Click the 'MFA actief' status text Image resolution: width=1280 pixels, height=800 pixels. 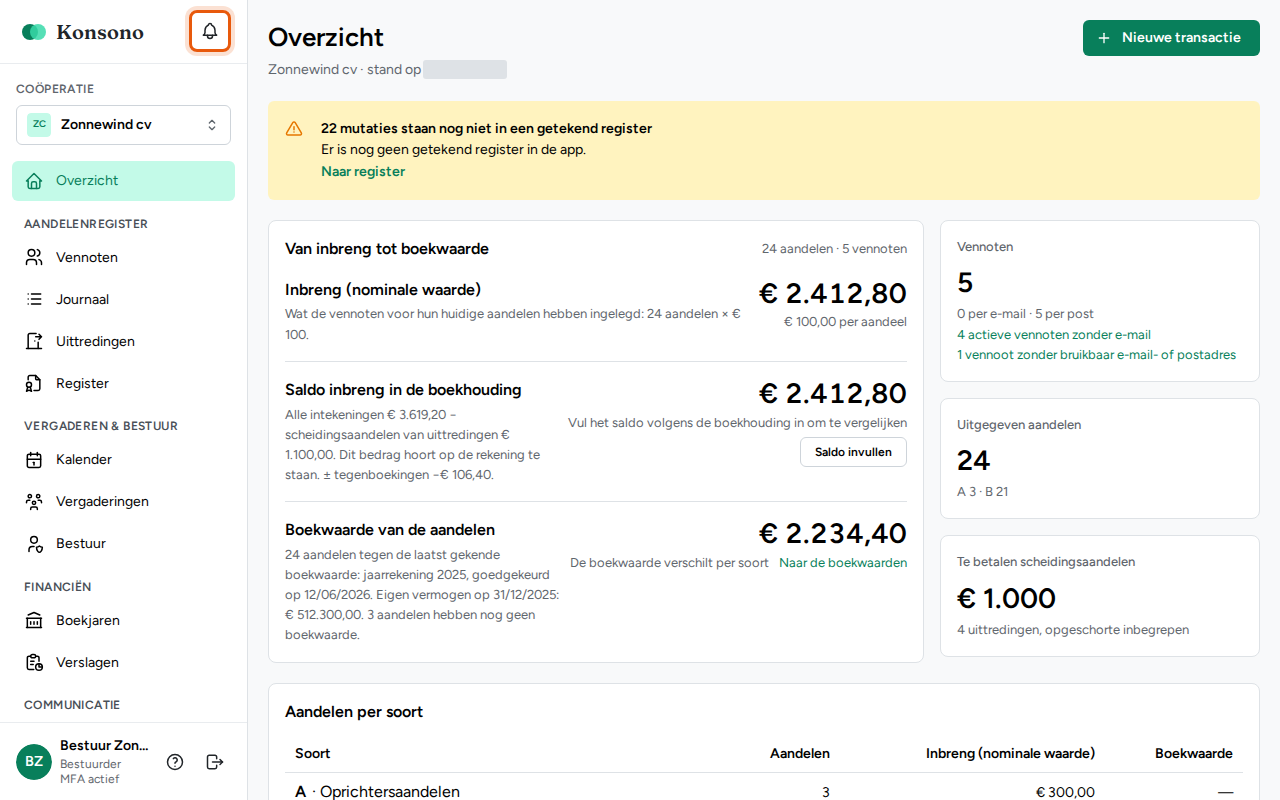pyautogui.click(x=89, y=779)
